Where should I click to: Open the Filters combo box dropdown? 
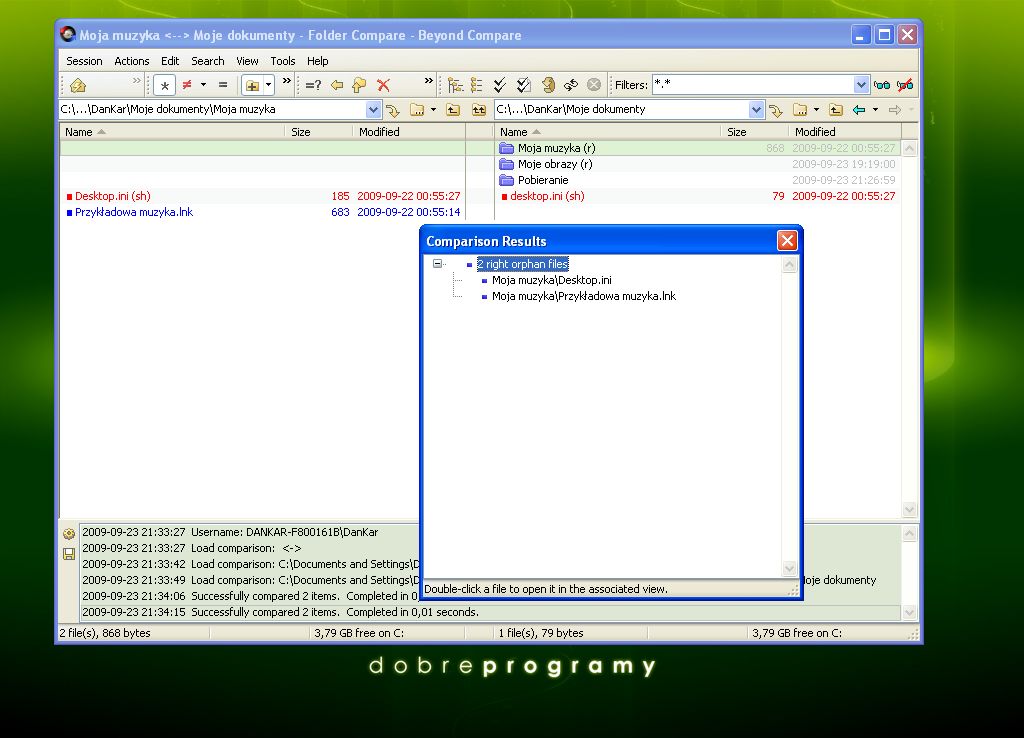tap(861, 85)
